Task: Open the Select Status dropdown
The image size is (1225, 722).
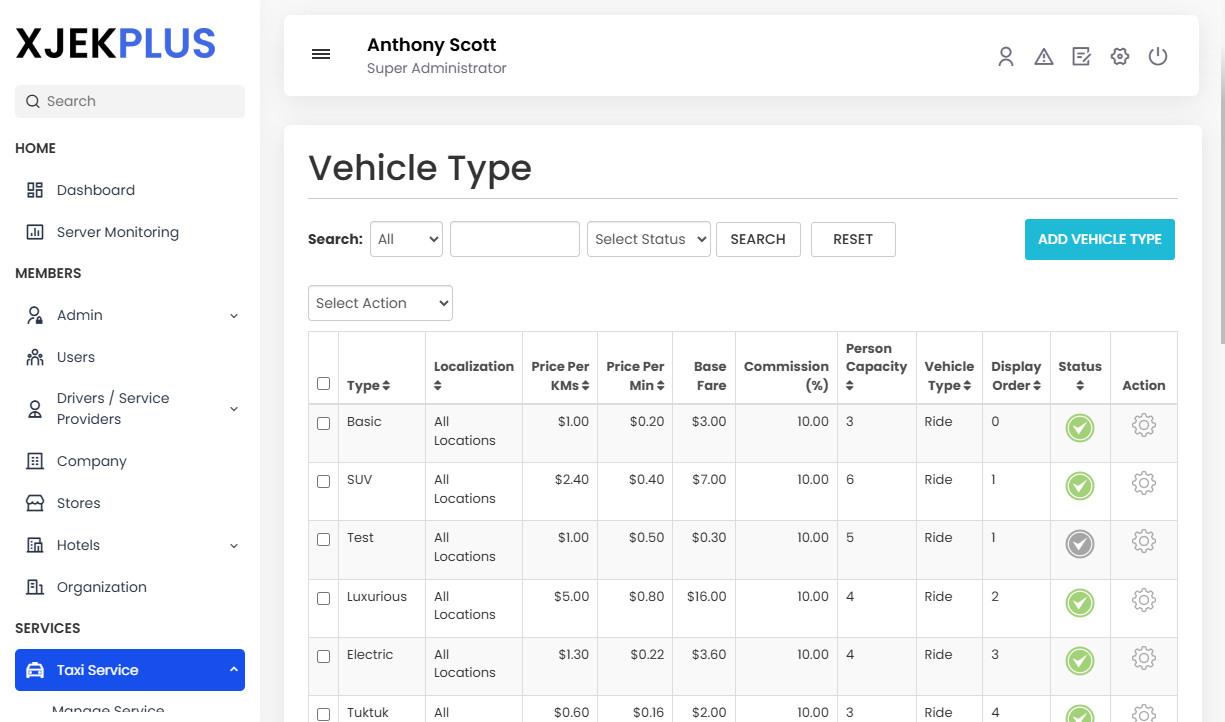Action: click(648, 239)
